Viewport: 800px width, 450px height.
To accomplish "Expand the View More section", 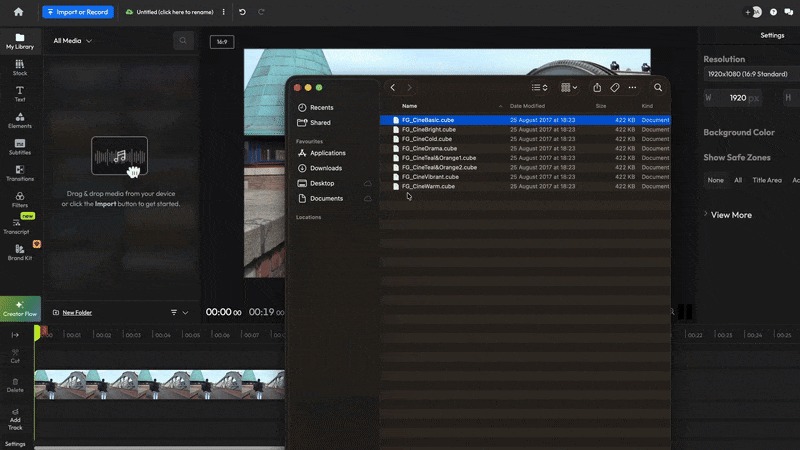I will pos(730,215).
